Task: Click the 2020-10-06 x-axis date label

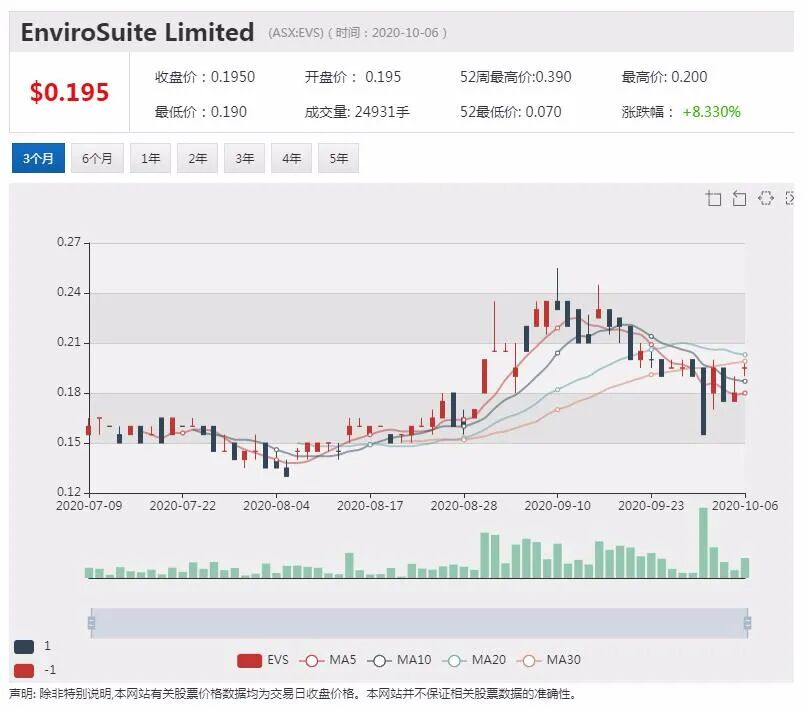Action: [x=745, y=506]
